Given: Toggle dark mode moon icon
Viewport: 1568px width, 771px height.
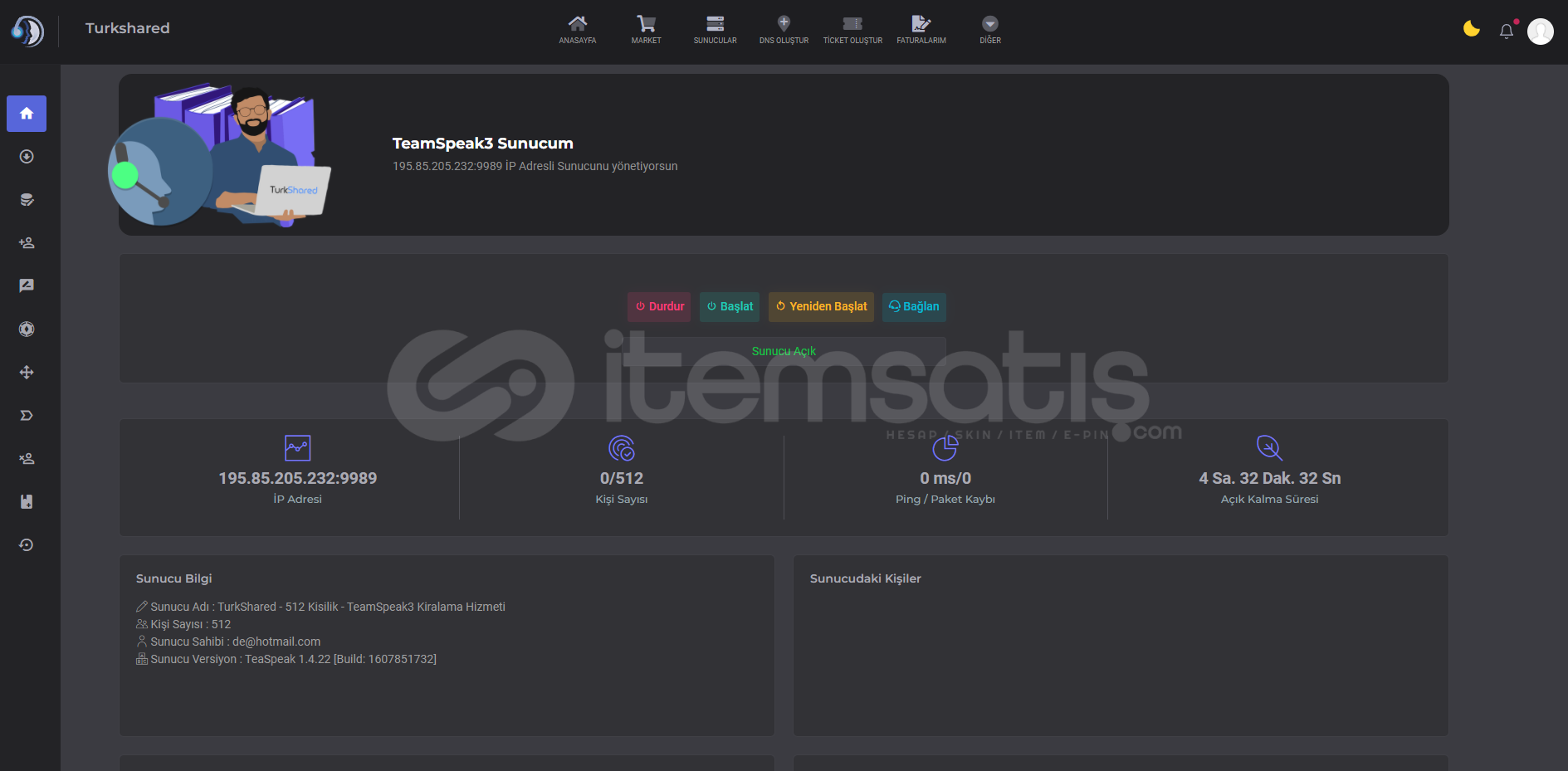Looking at the screenshot, I should [1471, 30].
